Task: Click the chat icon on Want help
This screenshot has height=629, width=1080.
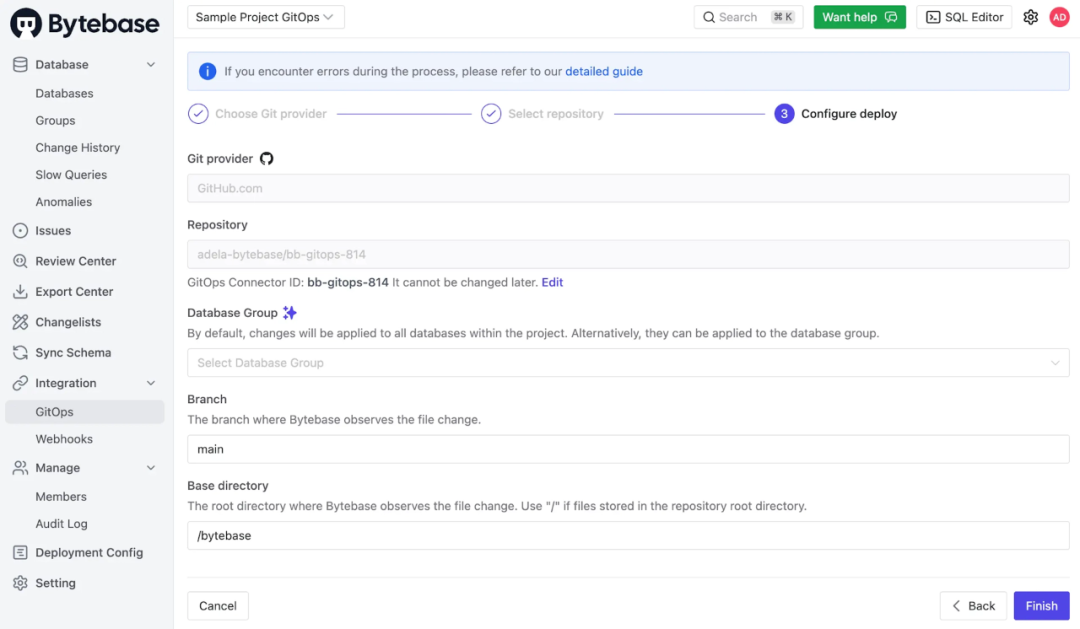Action: click(x=891, y=17)
